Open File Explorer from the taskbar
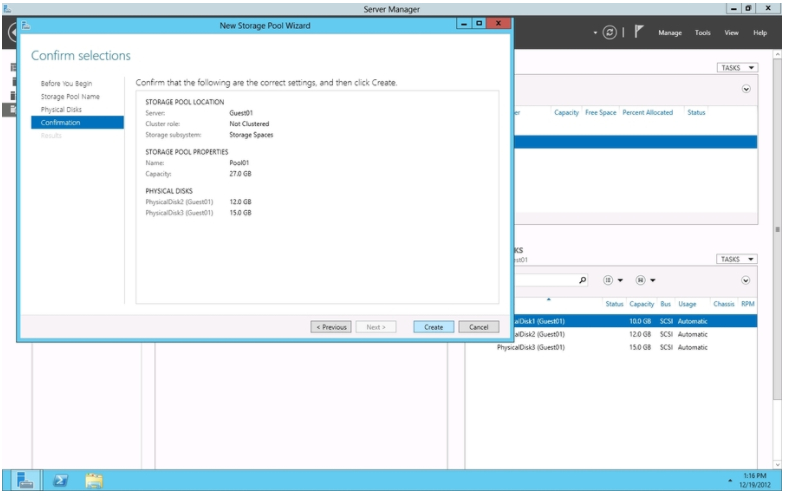Screen dimensions: 787x496 tap(94, 480)
